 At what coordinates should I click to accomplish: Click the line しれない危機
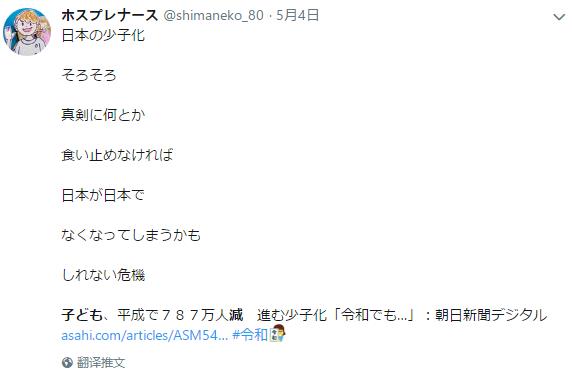(103, 275)
